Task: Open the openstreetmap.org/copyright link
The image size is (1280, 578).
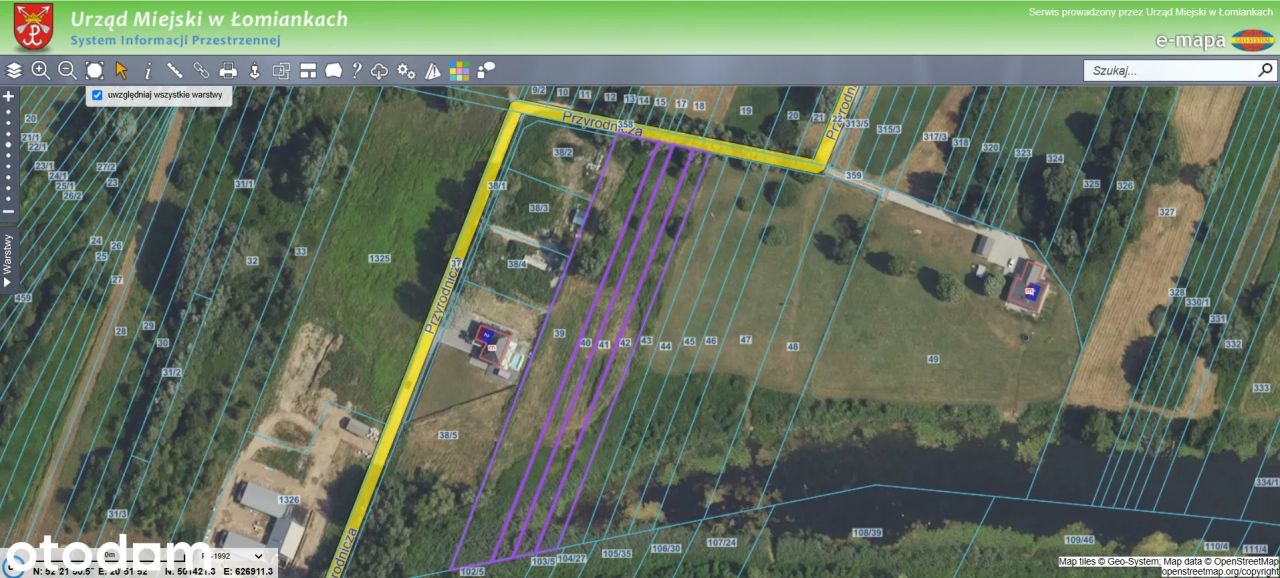Action: 1220,572
